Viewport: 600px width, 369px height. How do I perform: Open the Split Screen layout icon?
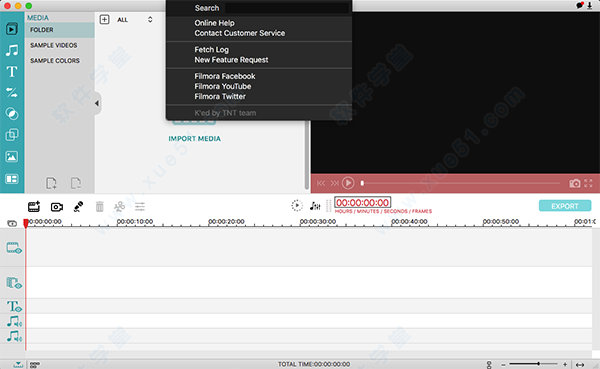point(12,179)
